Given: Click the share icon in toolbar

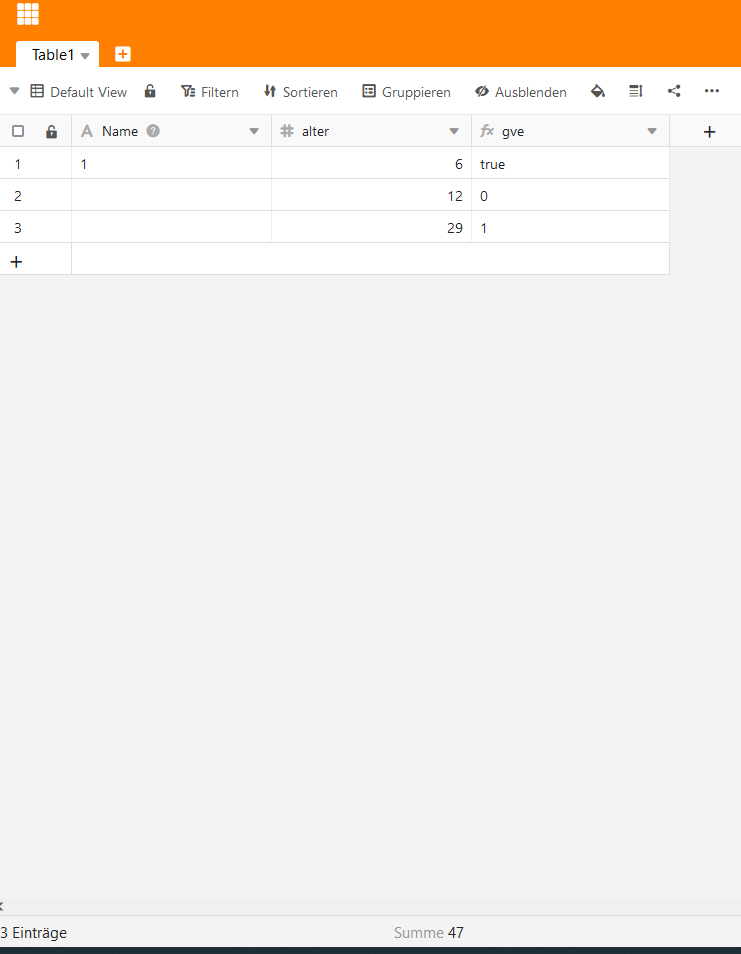Looking at the screenshot, I should (674, 91).
